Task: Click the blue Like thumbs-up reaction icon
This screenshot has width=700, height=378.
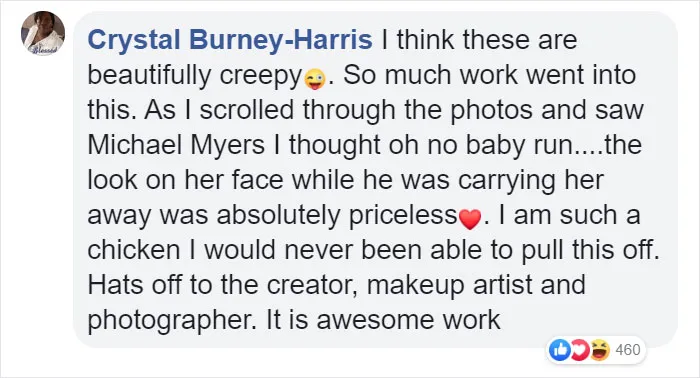Action: click(x=560, y=350)
